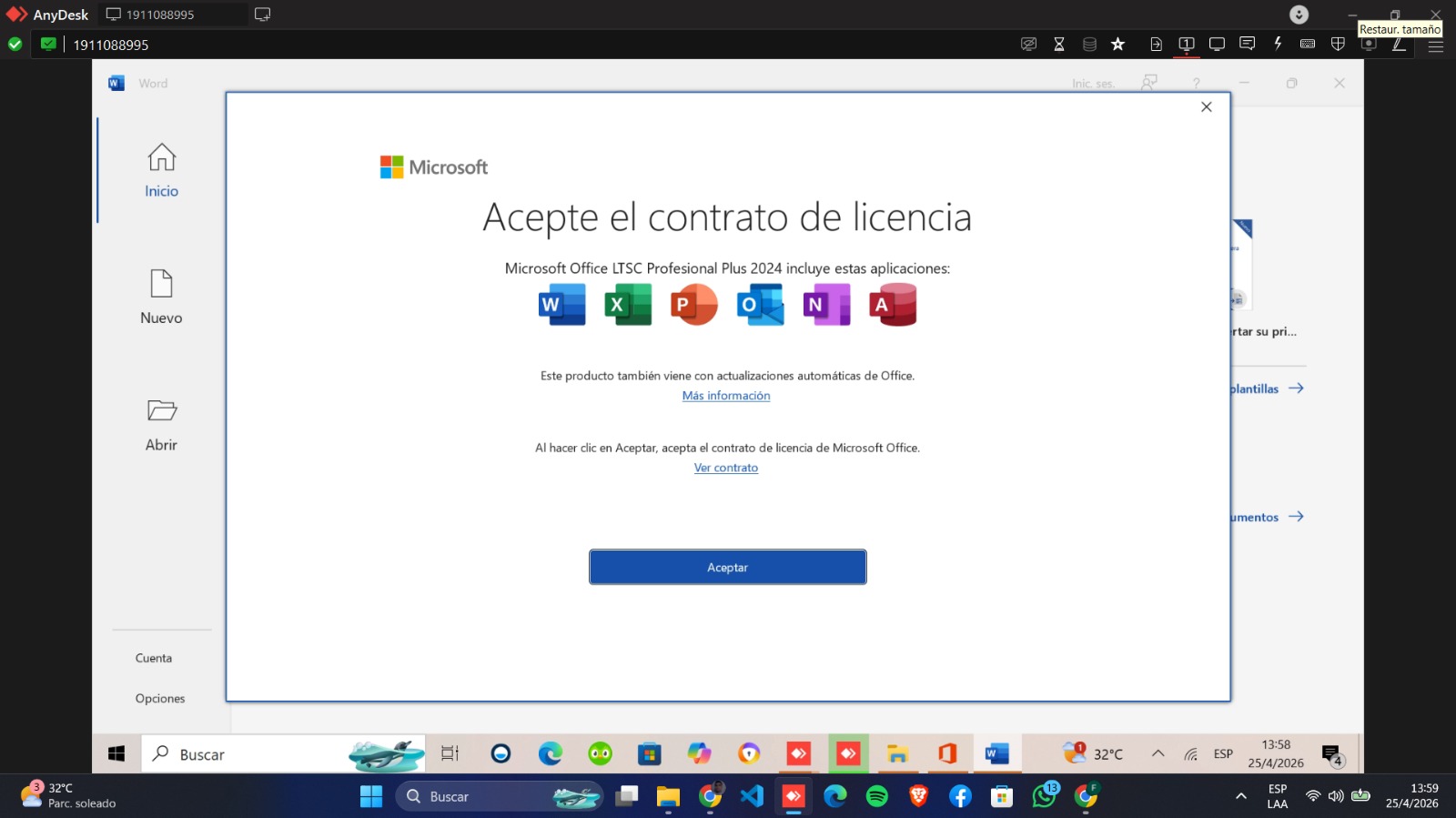The width and height of the screenshot is (1456, 818).
Task: Open the Ver contrato link
Action: click(726, 468)
